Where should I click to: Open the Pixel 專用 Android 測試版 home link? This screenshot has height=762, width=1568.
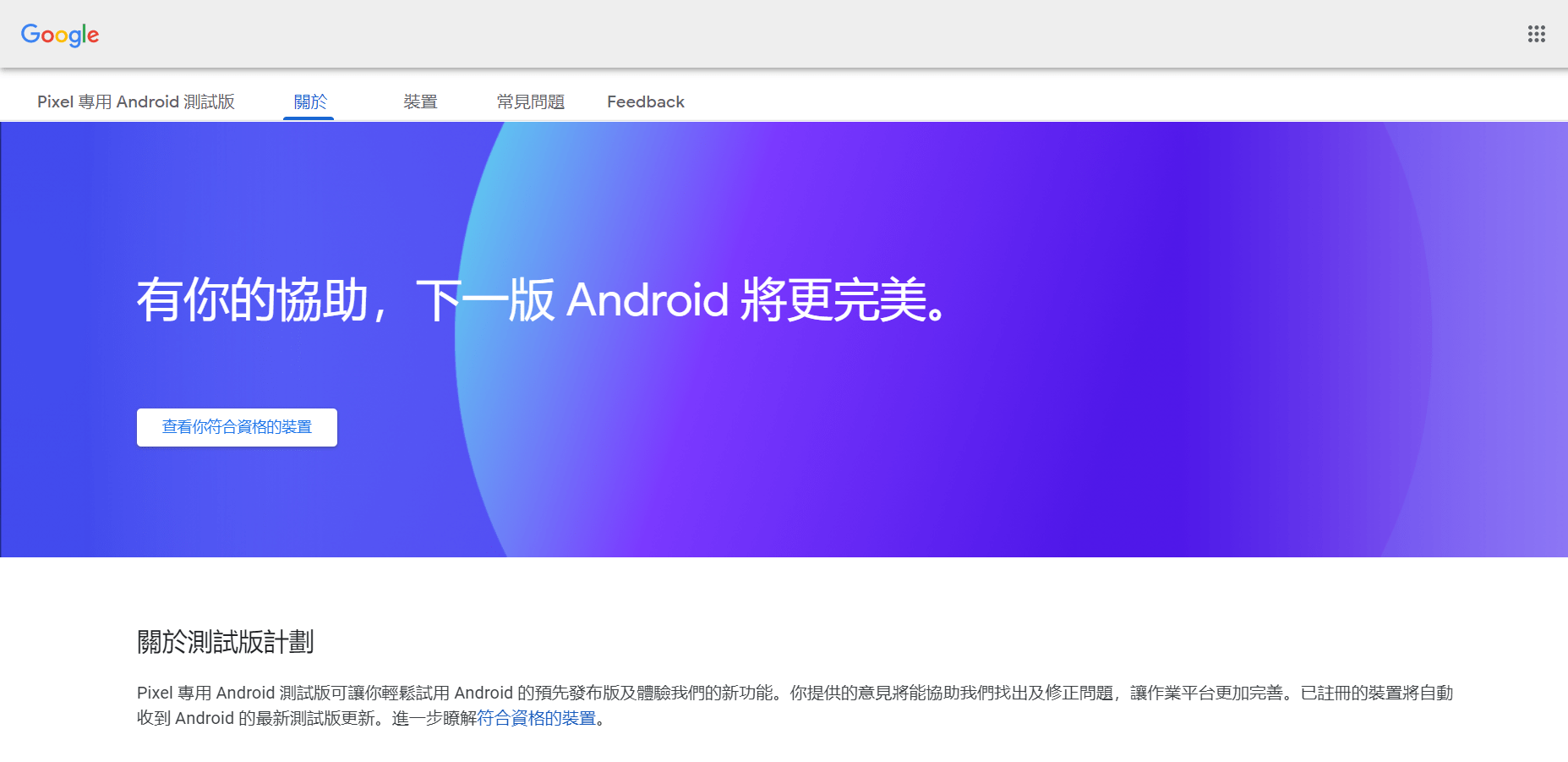pyautogui.click(x=136, y=101)
